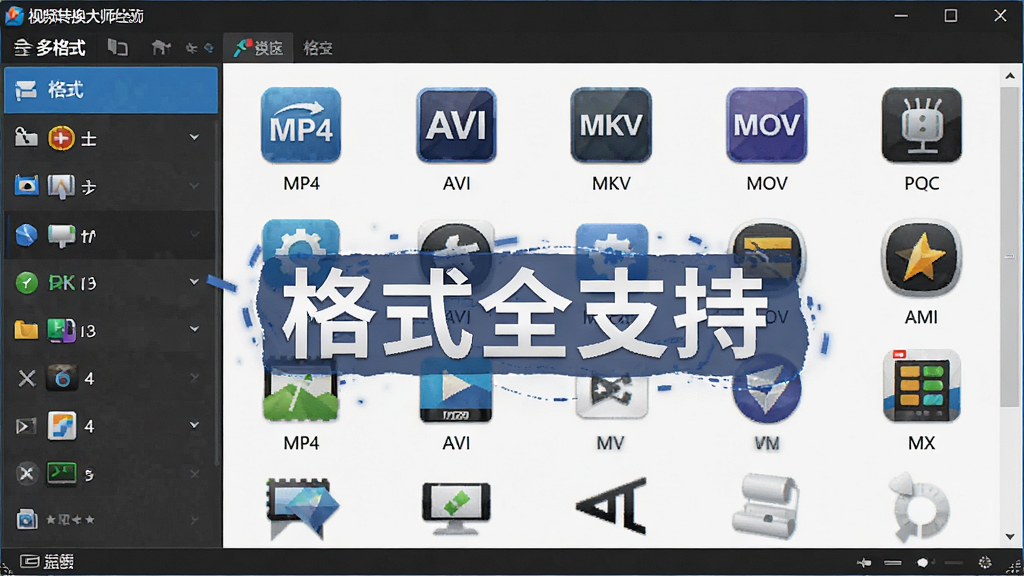The width and height of the screenshot is (1024, 576).
Task: Click the pin arrow icon in status bar
Action: pos(864,562)
